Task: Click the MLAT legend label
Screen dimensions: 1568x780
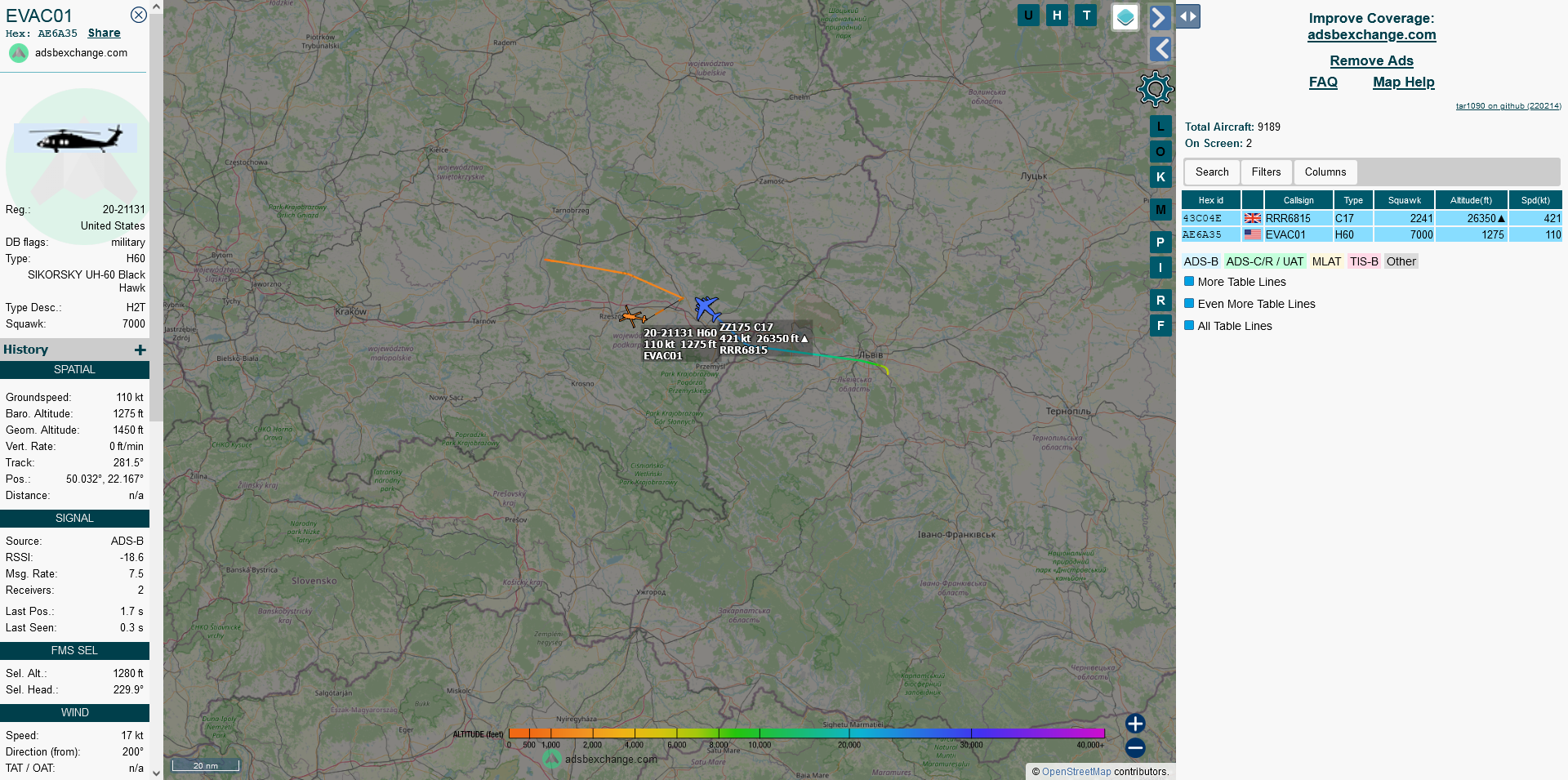Action: (1326, 261)
